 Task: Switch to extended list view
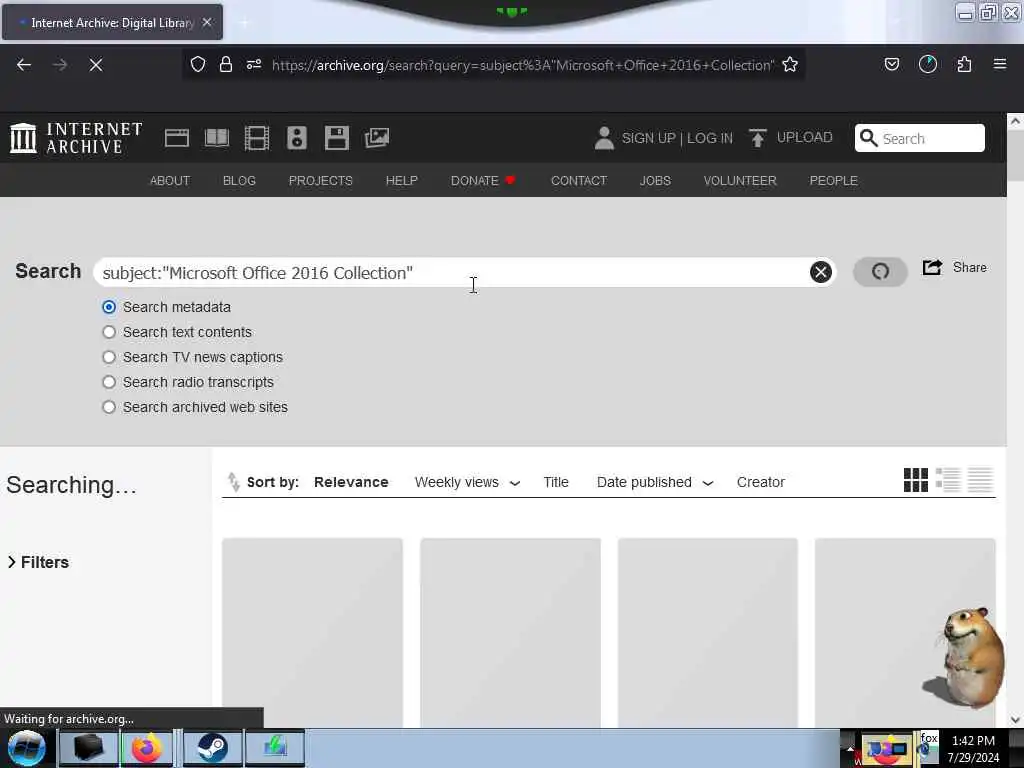[x=948, y=480]
